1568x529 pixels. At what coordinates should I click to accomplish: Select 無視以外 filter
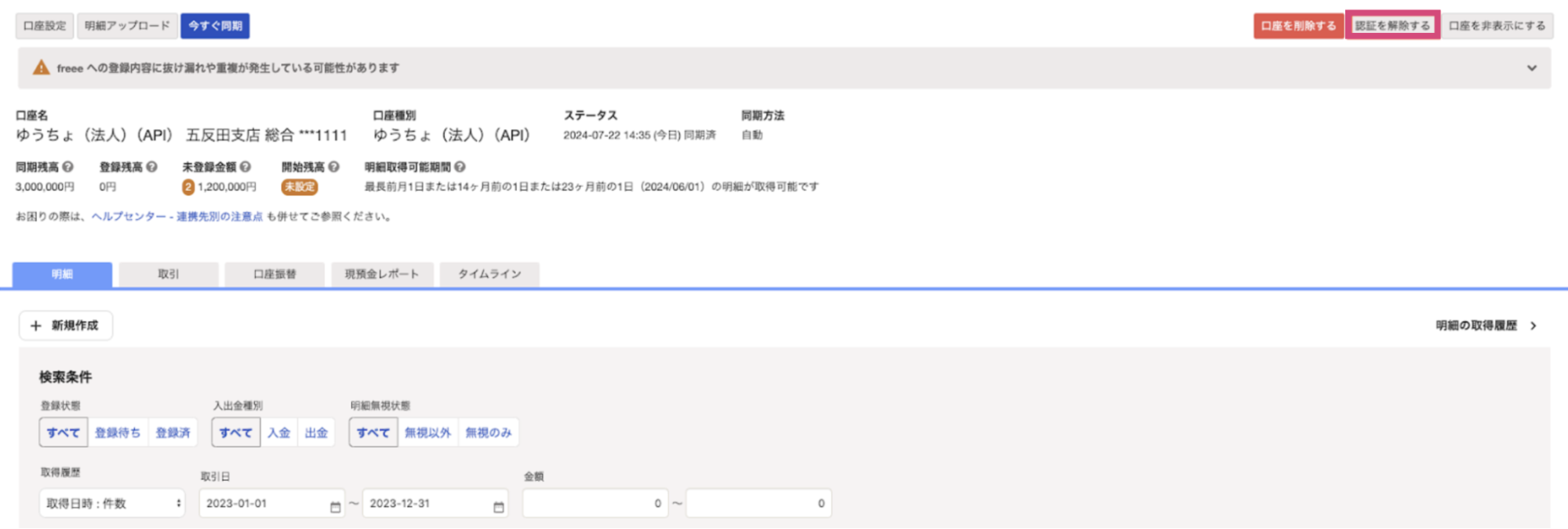pos(427,432)
